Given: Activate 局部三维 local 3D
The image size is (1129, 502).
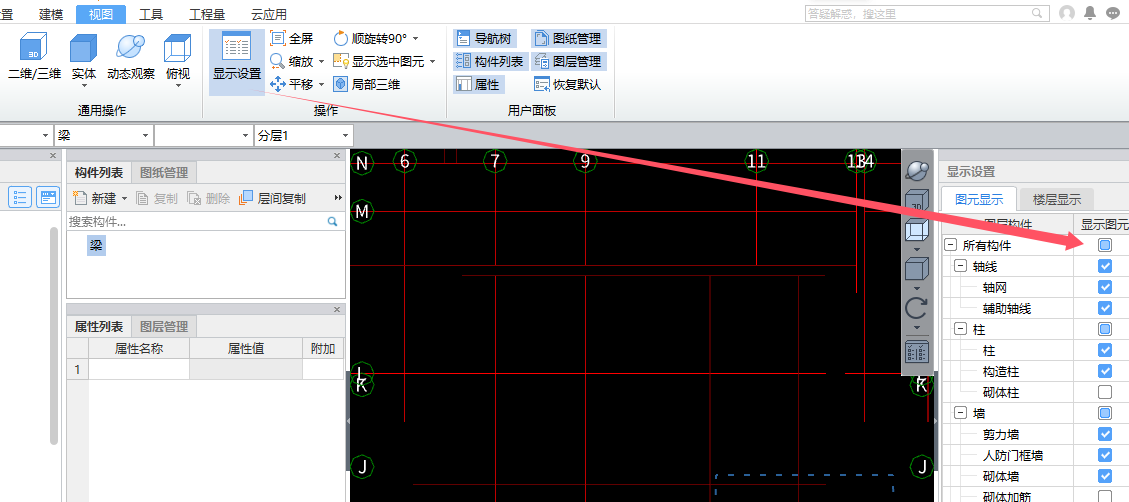Looking at the screenshot, I should pos(366,84).
